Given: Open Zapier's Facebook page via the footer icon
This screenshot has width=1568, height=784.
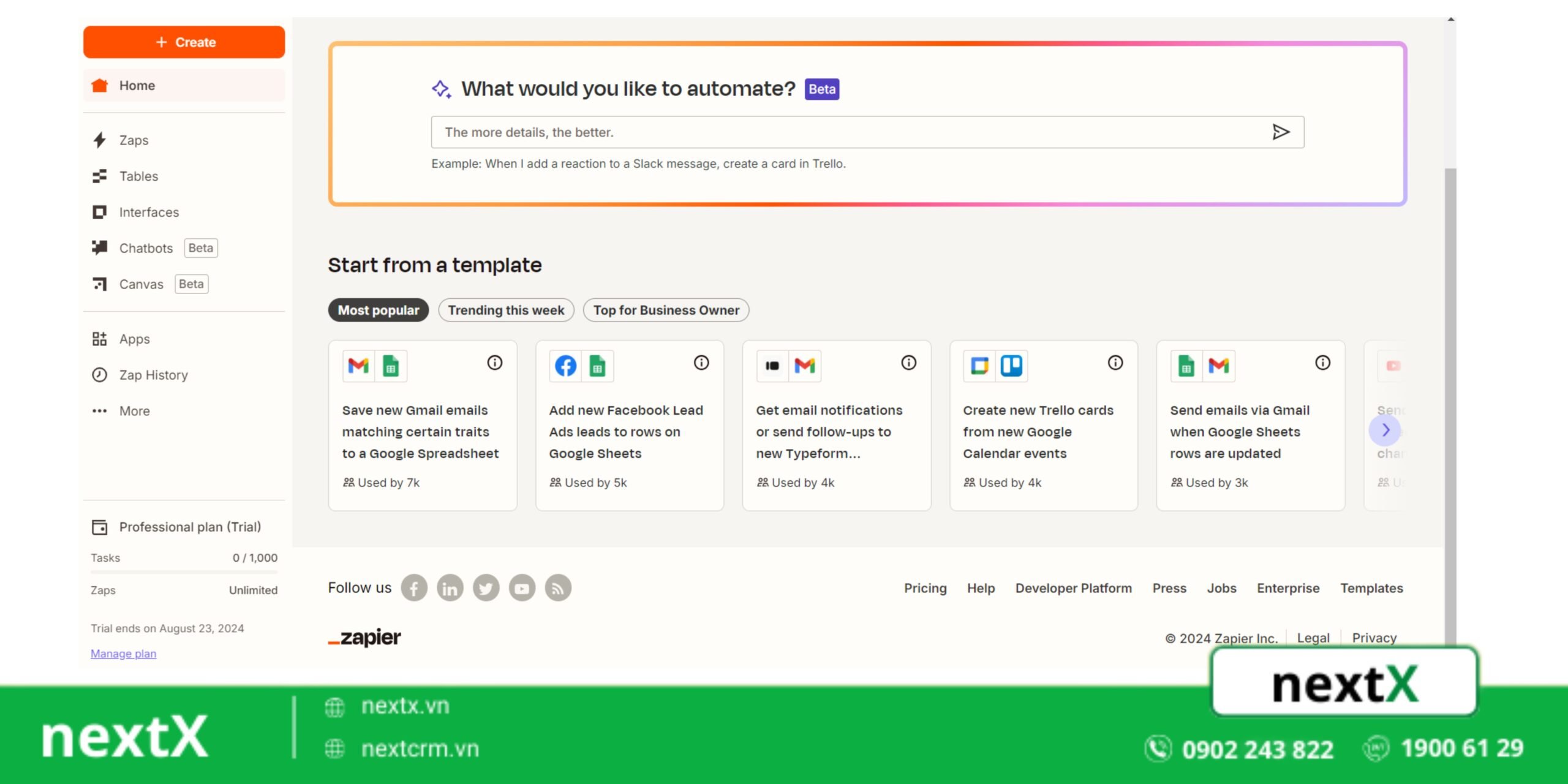Looking at the screenshot, I should click(x=414, y=588).
